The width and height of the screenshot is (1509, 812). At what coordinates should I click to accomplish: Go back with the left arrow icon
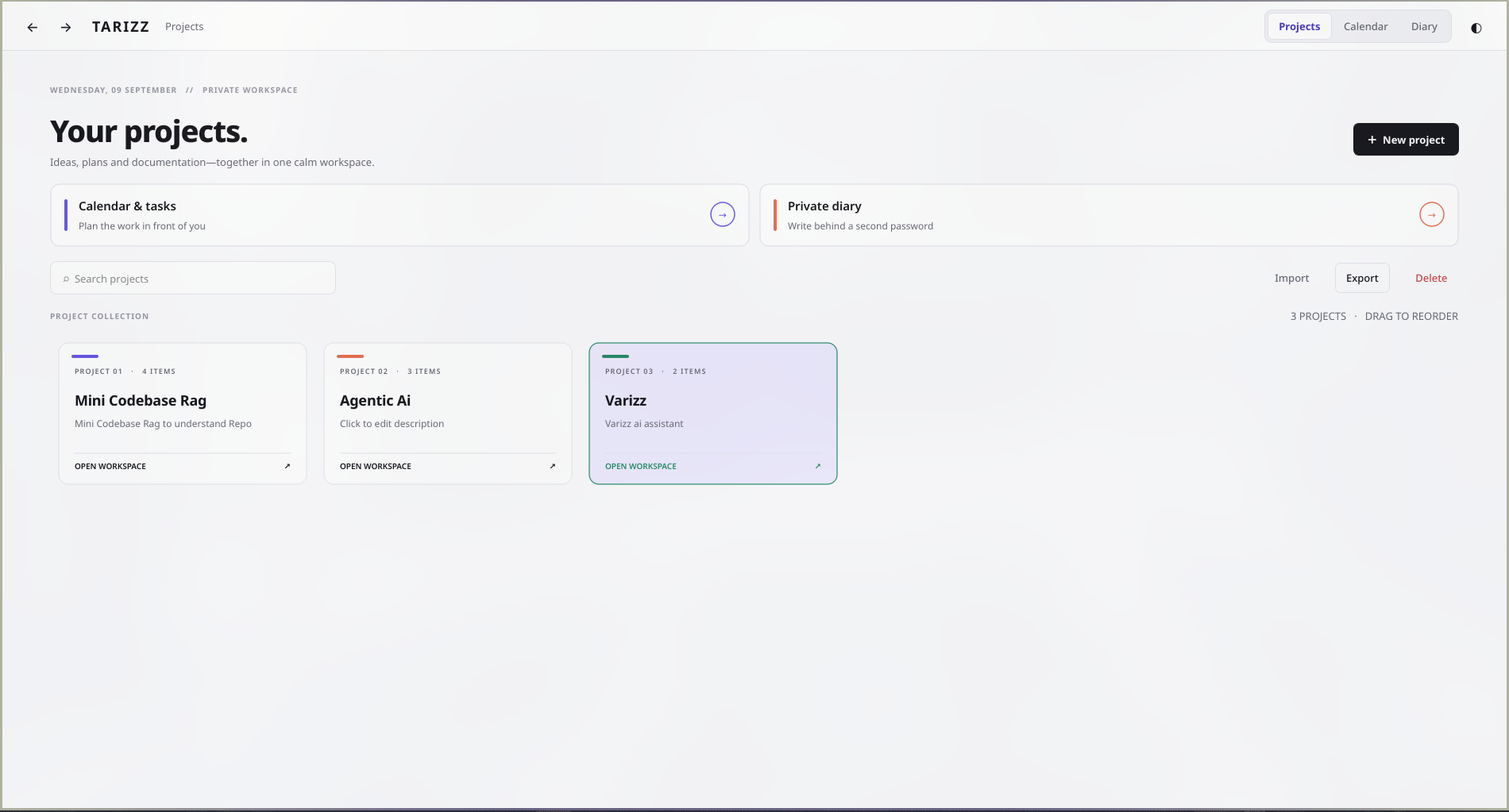(x=33, y=27)
